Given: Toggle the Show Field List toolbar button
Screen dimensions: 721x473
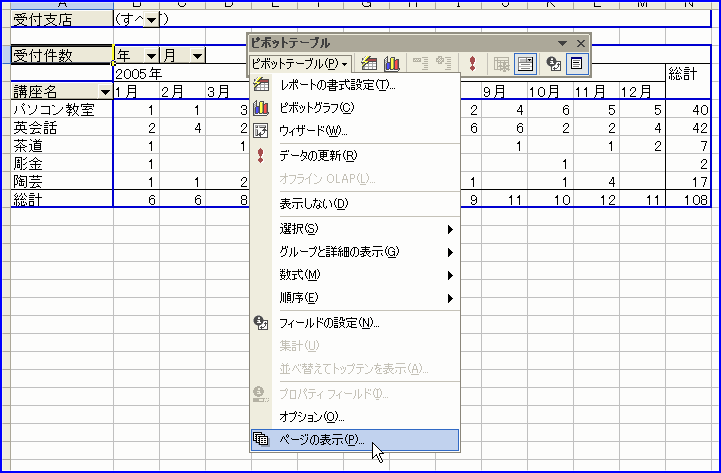Looking at the screenshot, I should (x=577, y=63).
